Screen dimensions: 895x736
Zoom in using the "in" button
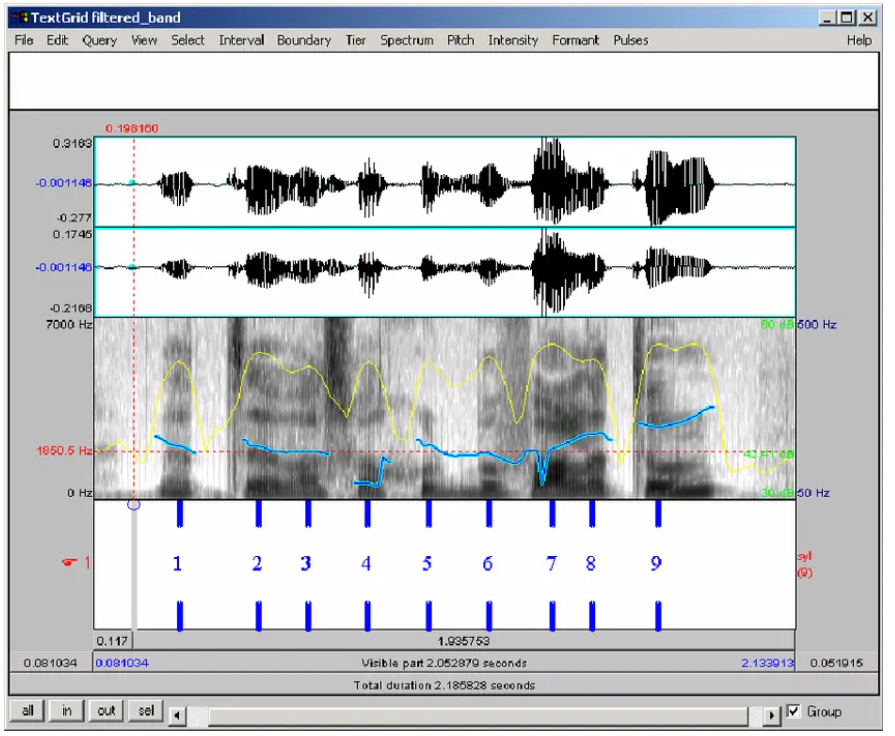(x=65, y=711)
